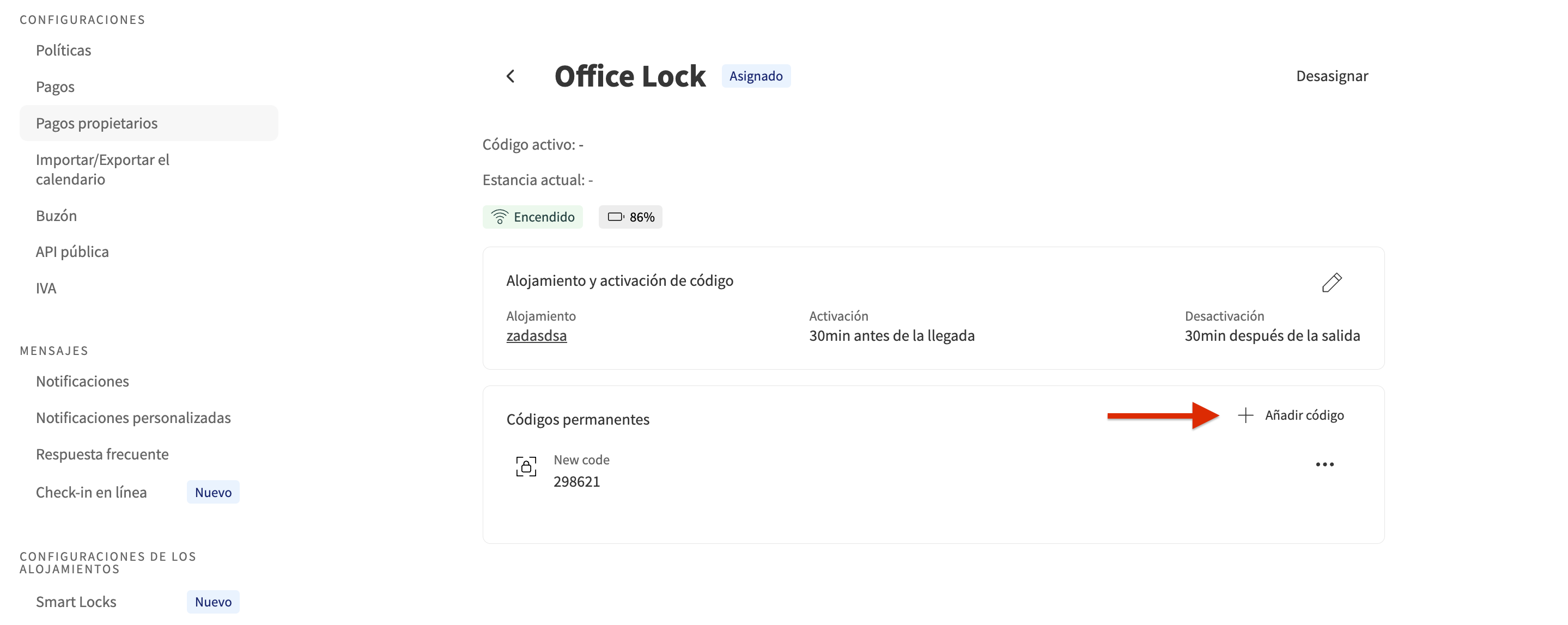Image resolution: width=1568 pixels, height=625 pixels.
Task: Click the Wi-Fi icon in the Encendido badge
Action: [499, 217]
